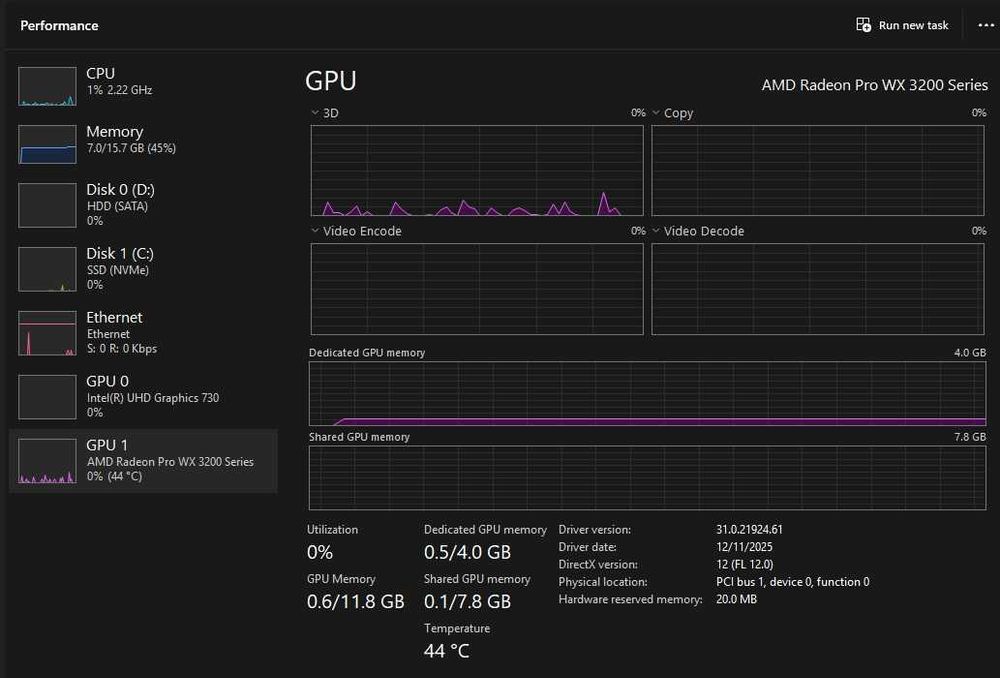Image resolution: width=1000 pixels, height=678 pixels.
Task: Click the Performance page heading
Action: point(59,25)
